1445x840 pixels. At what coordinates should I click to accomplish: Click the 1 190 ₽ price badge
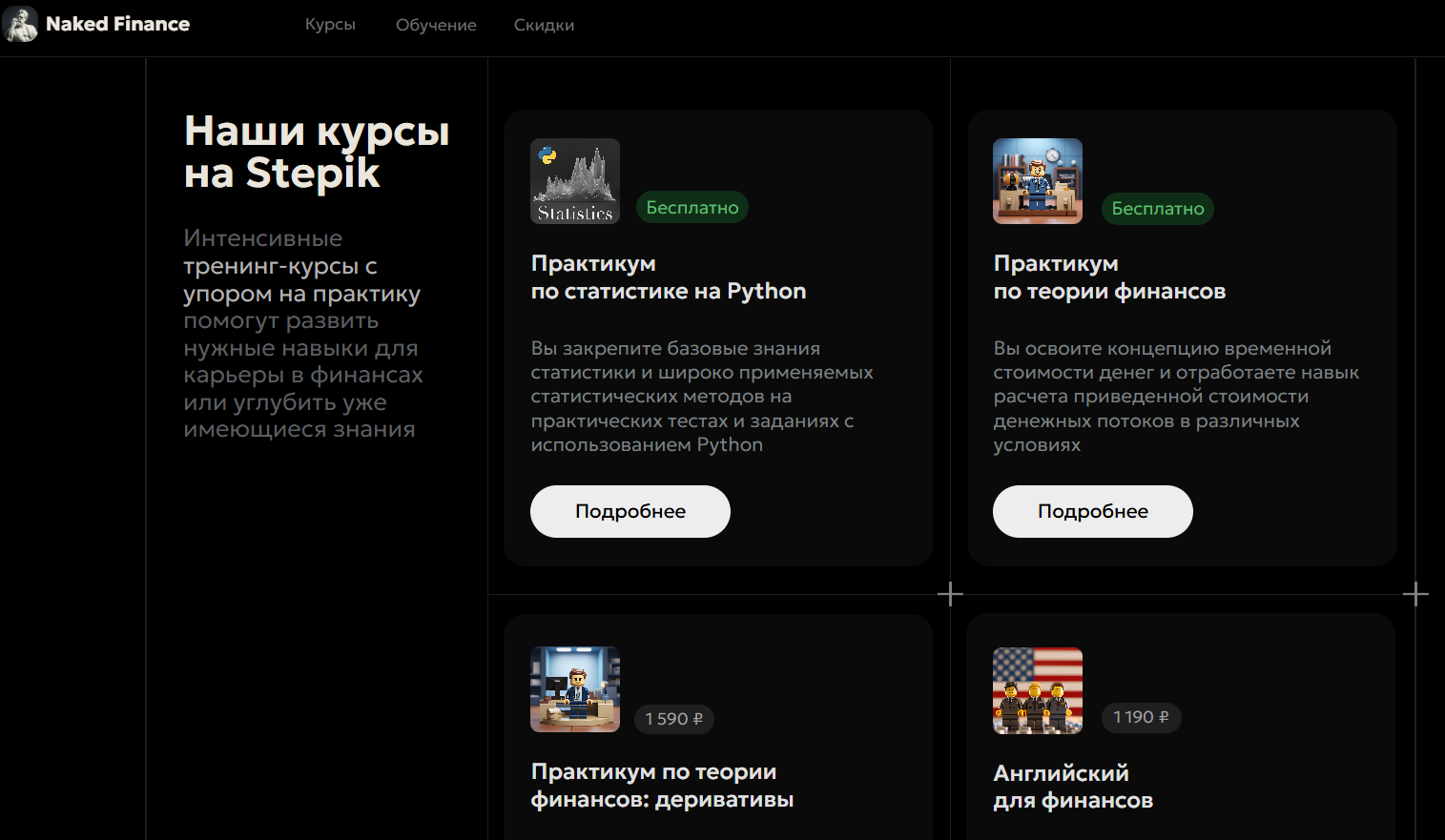1141,717
